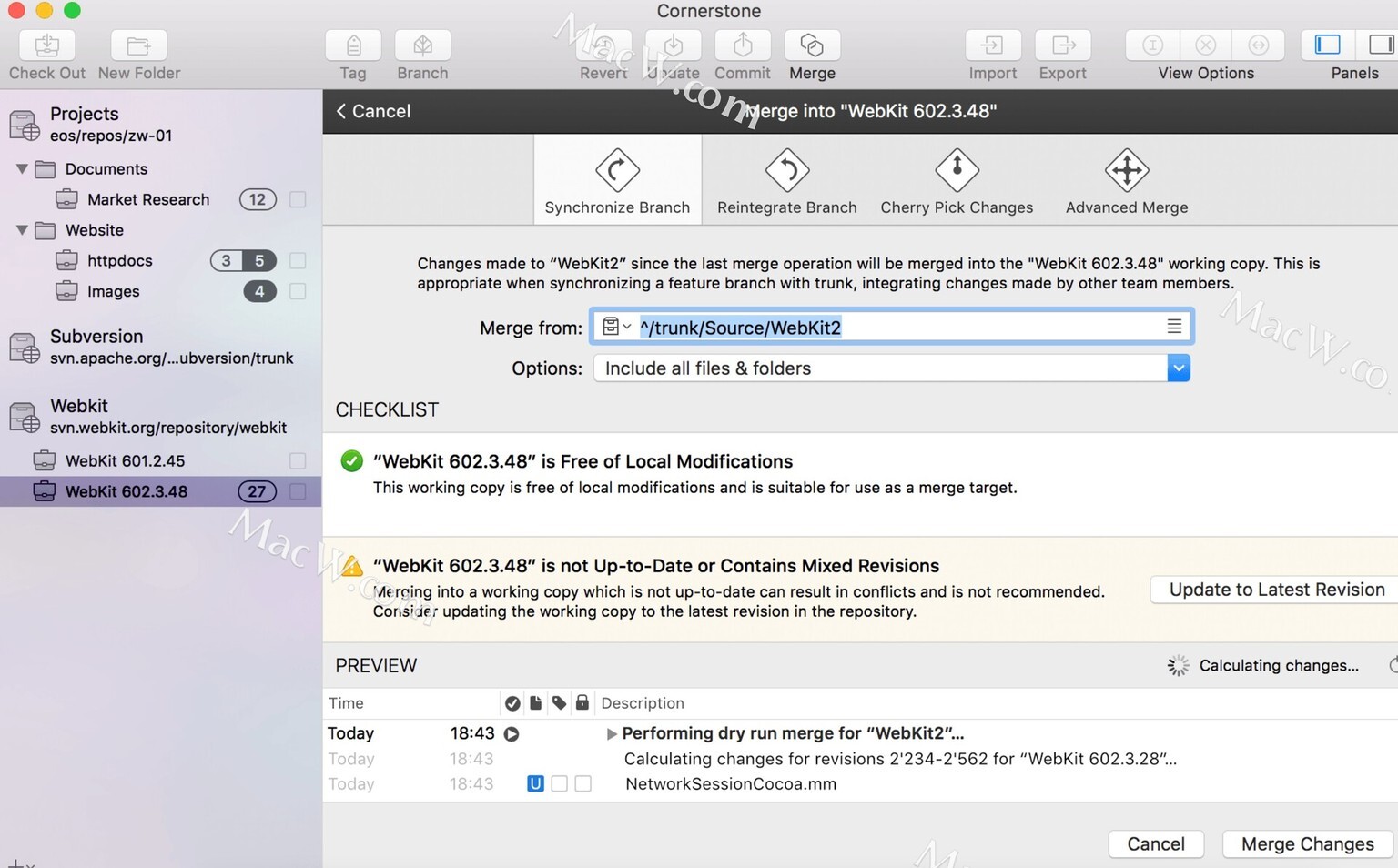Click the Import toolbar icon
Screen dimensions: 1398x868
992,45
